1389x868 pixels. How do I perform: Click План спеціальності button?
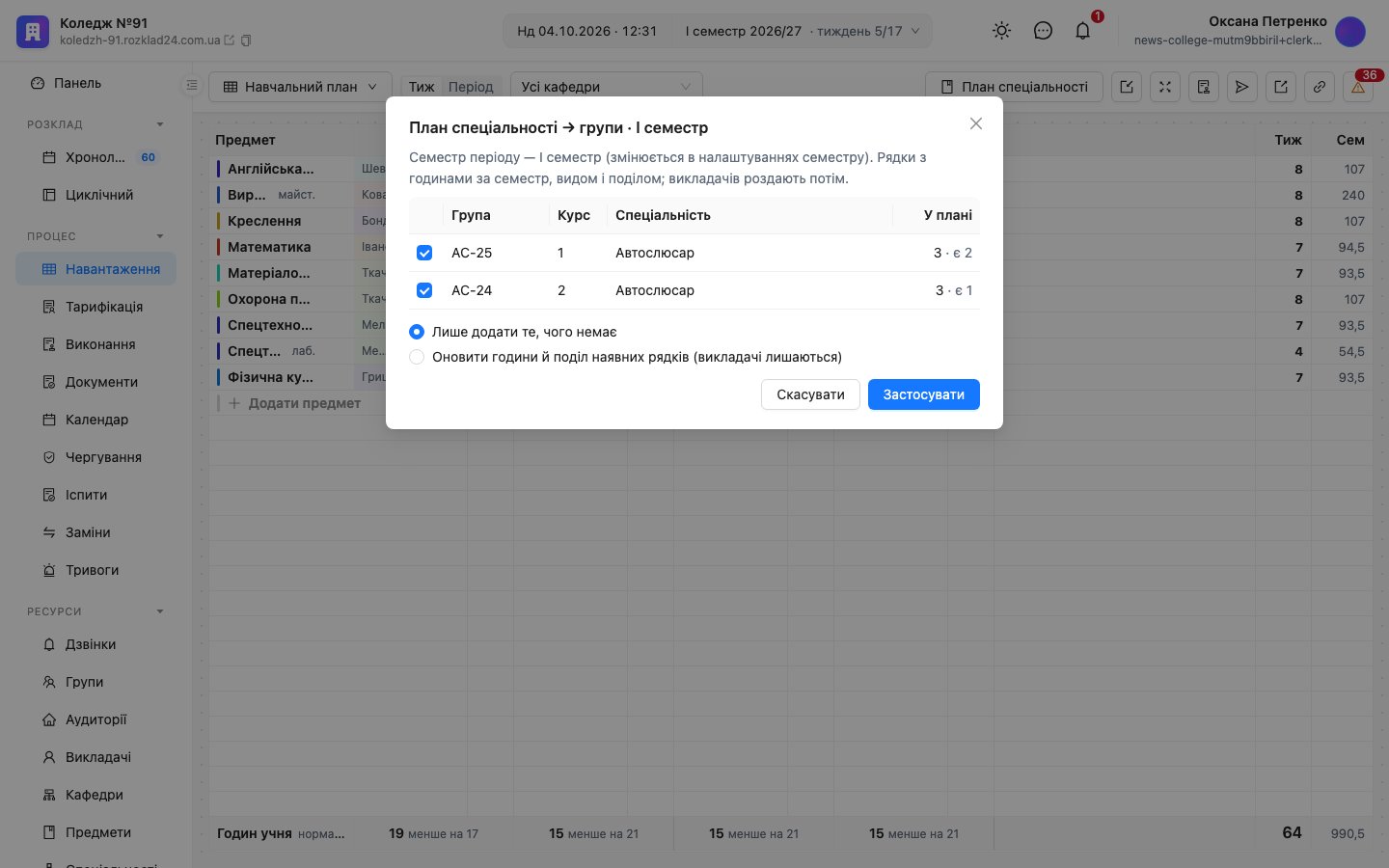tap(1014, 87)
